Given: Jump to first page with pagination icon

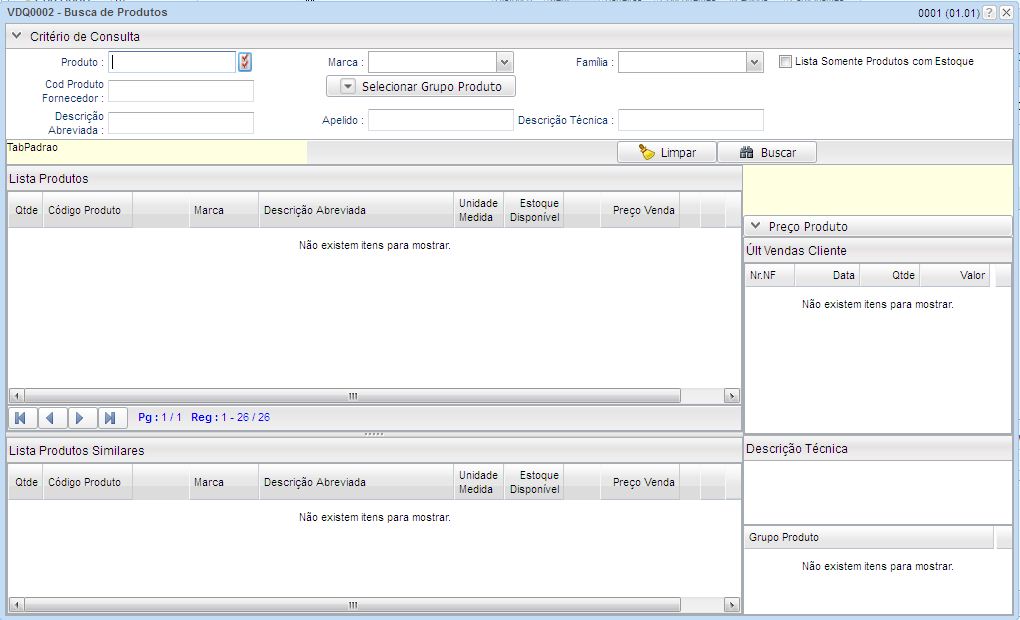Looking at the screenshot, I should click(20, 418).
